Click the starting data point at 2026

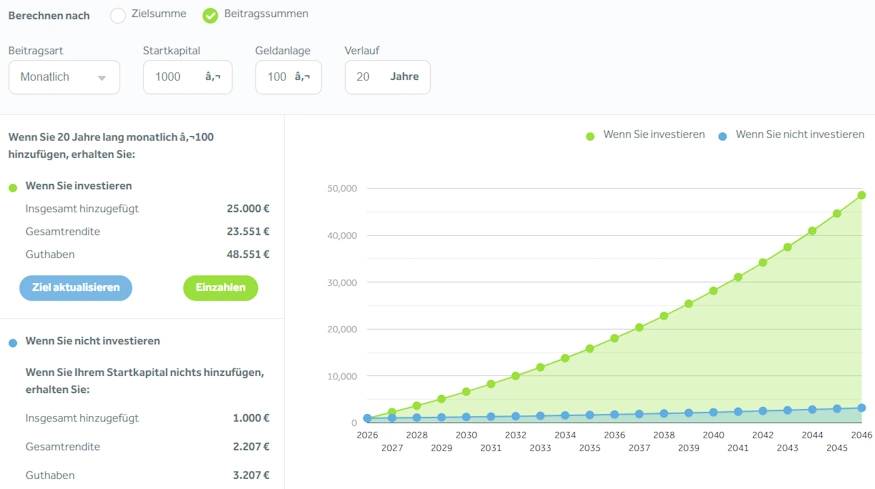(x=367, y=418)
